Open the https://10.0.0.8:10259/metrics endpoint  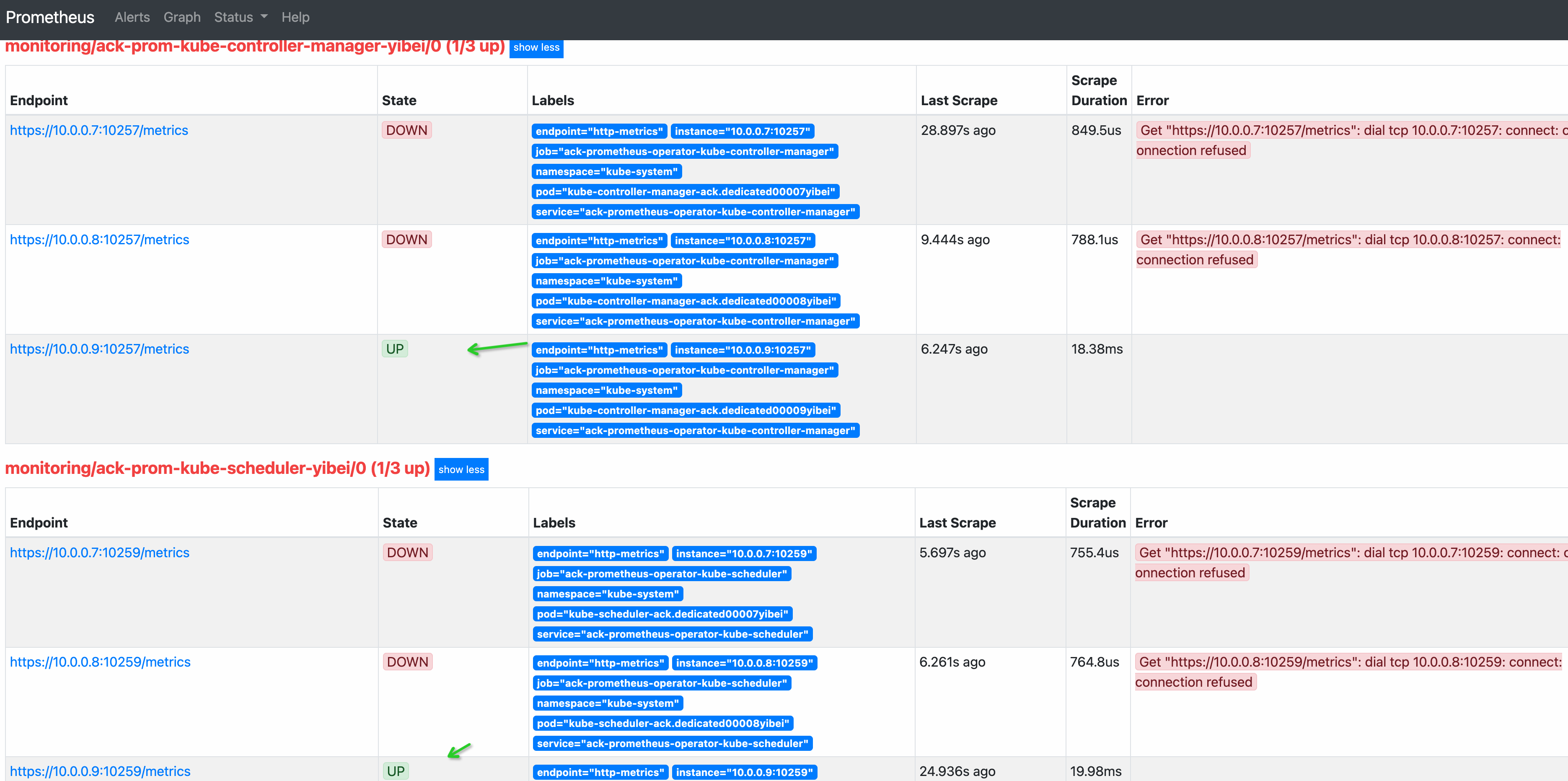tap(100, 662)
